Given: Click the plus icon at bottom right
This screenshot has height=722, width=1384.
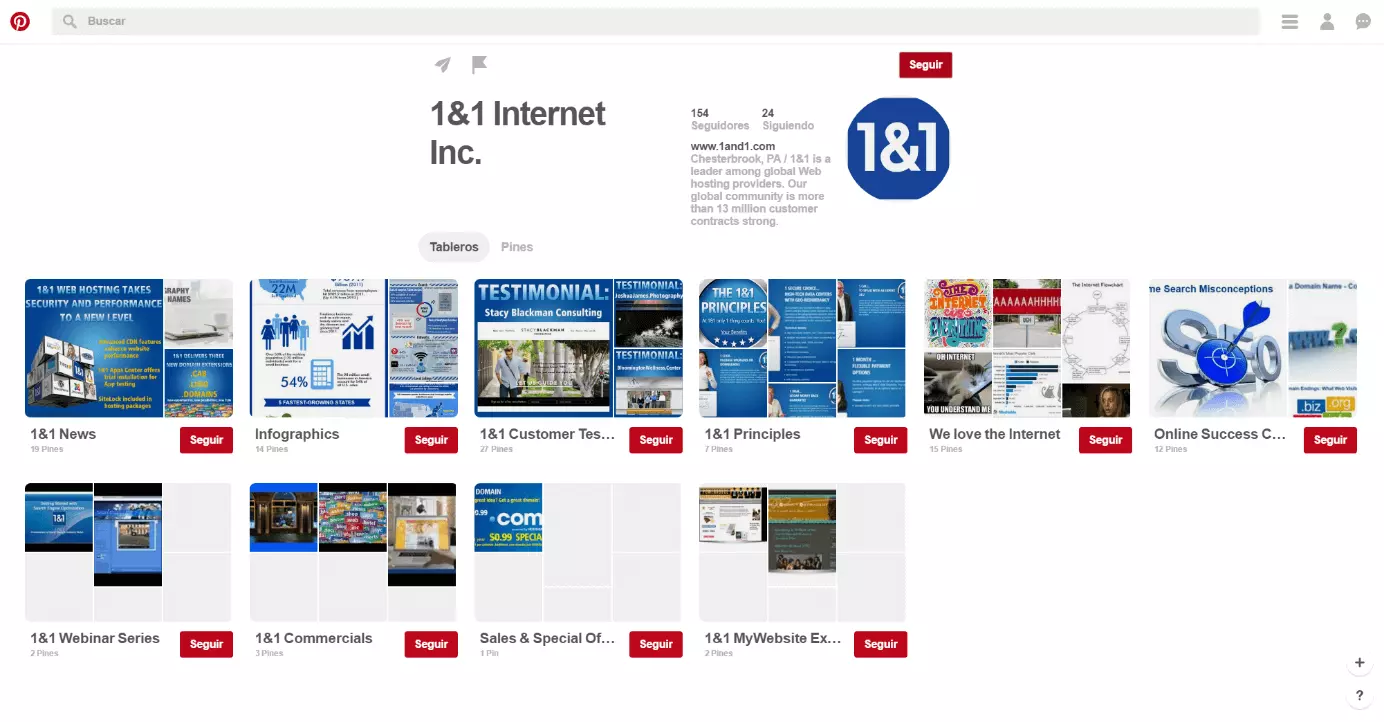Looking at the screenshot, I should point(1359,663).
